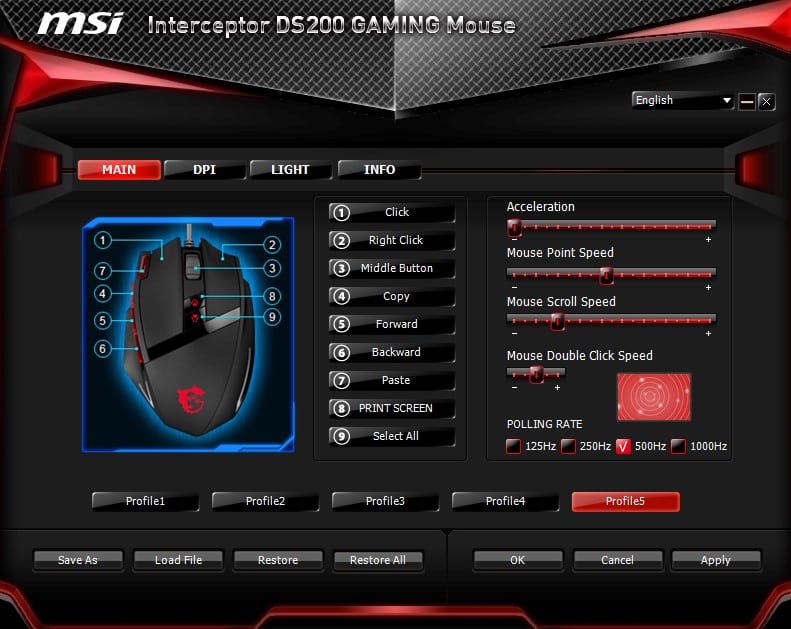Enable 1000Hz polling rate

679,446
